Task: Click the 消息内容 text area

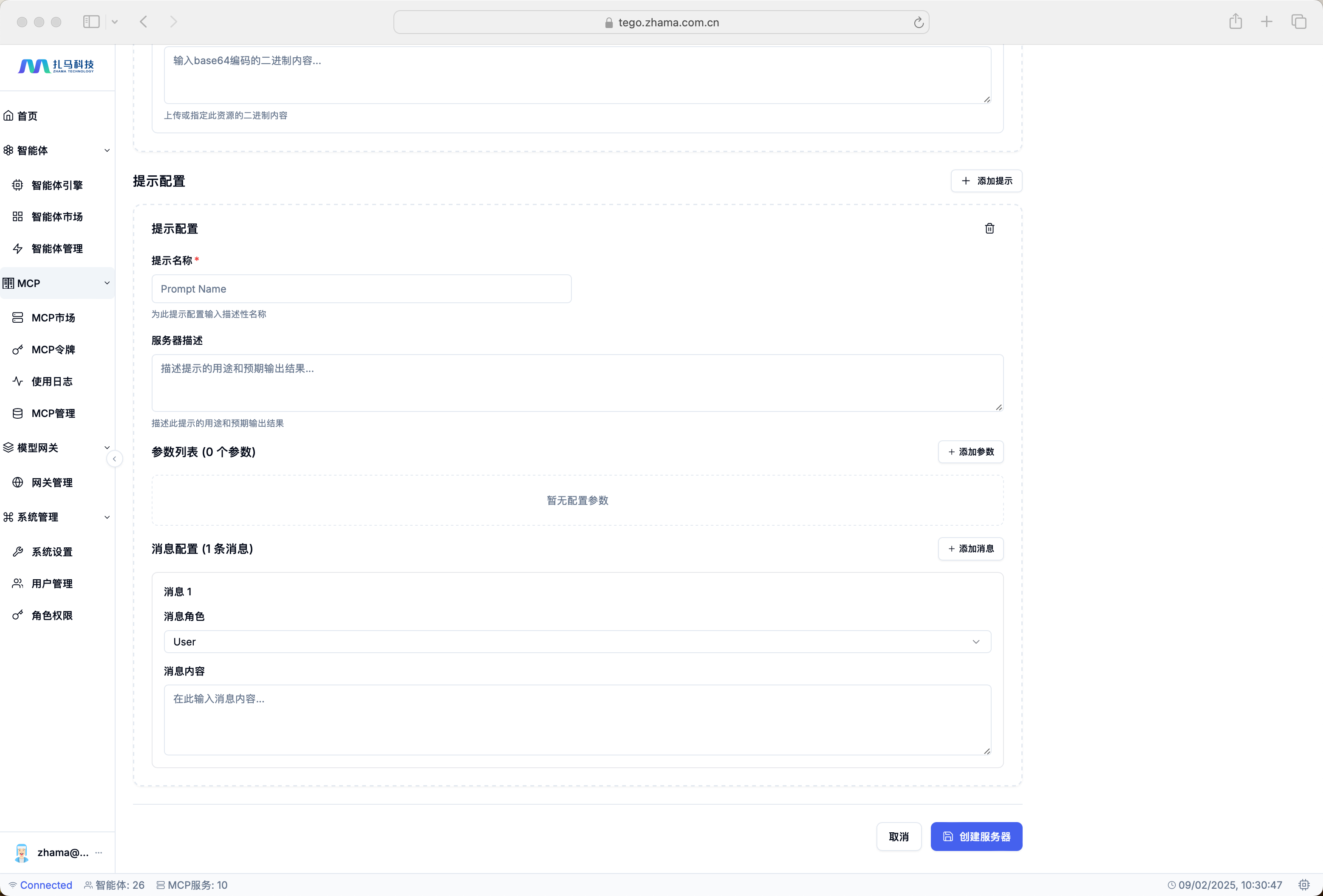Action: click(577, 719)
